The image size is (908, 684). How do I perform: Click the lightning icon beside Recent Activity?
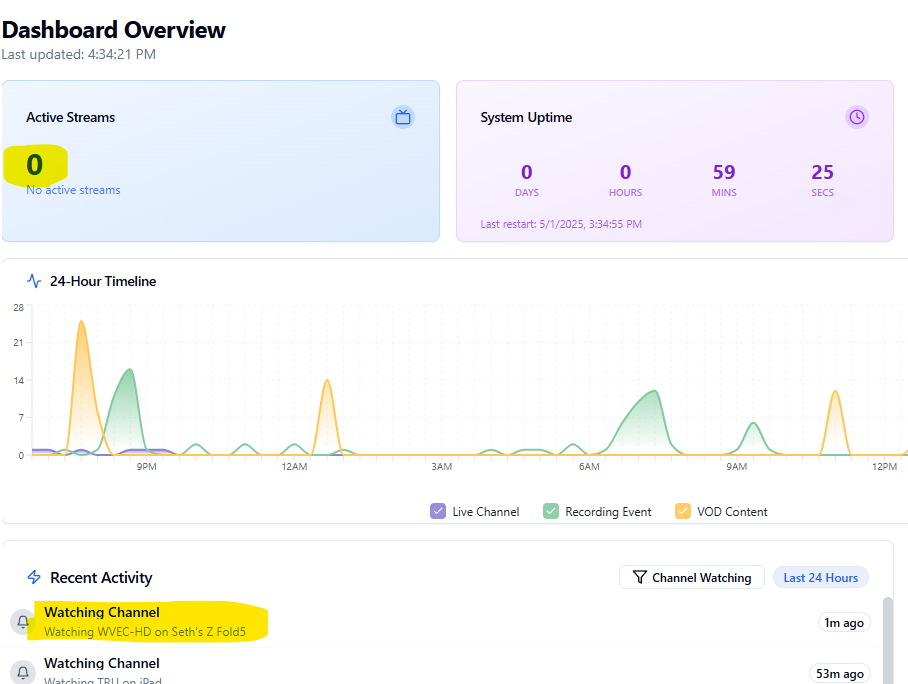[34, 577]
